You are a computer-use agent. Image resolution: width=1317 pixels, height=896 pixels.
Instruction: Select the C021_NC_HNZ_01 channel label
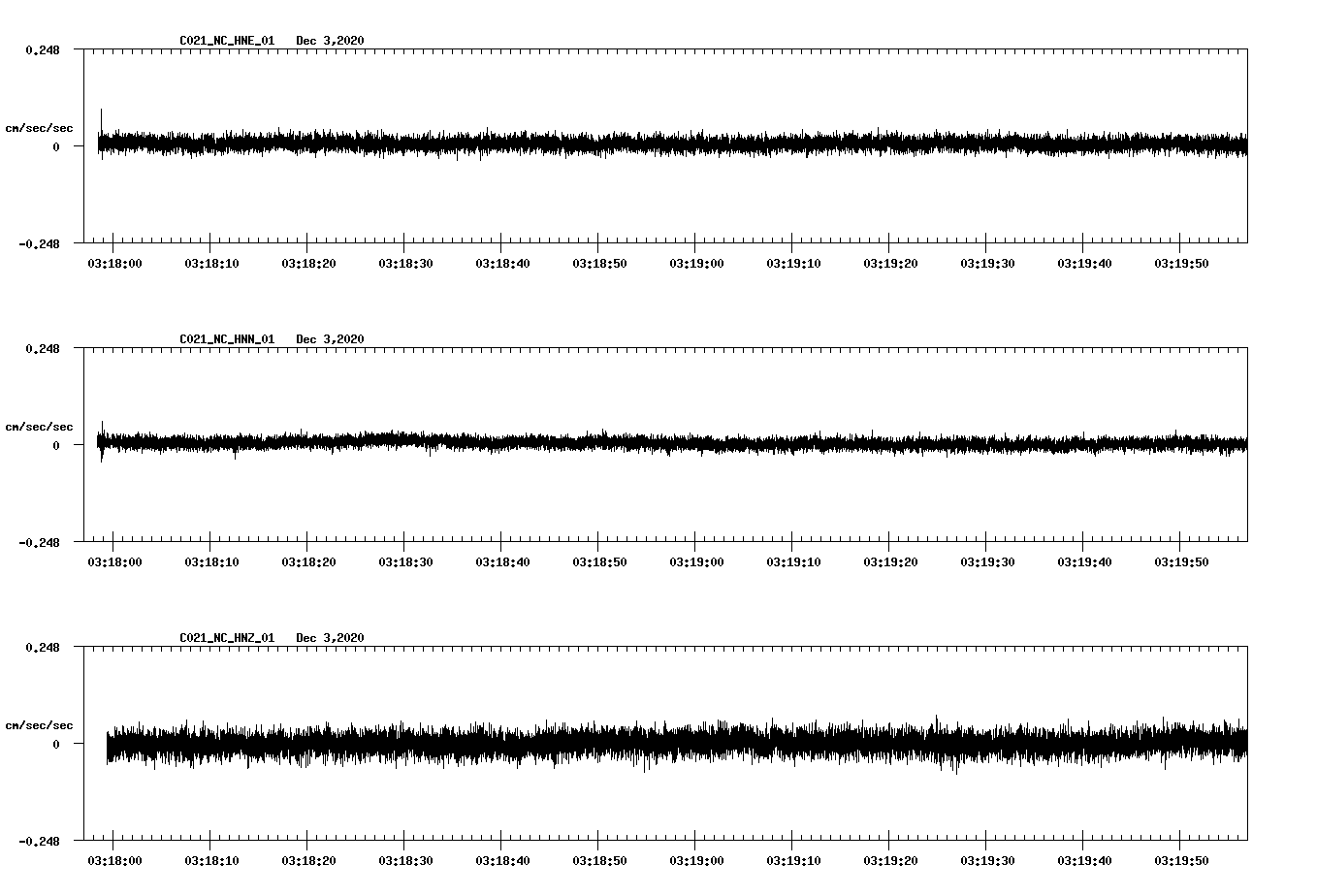tap(225, 636)
